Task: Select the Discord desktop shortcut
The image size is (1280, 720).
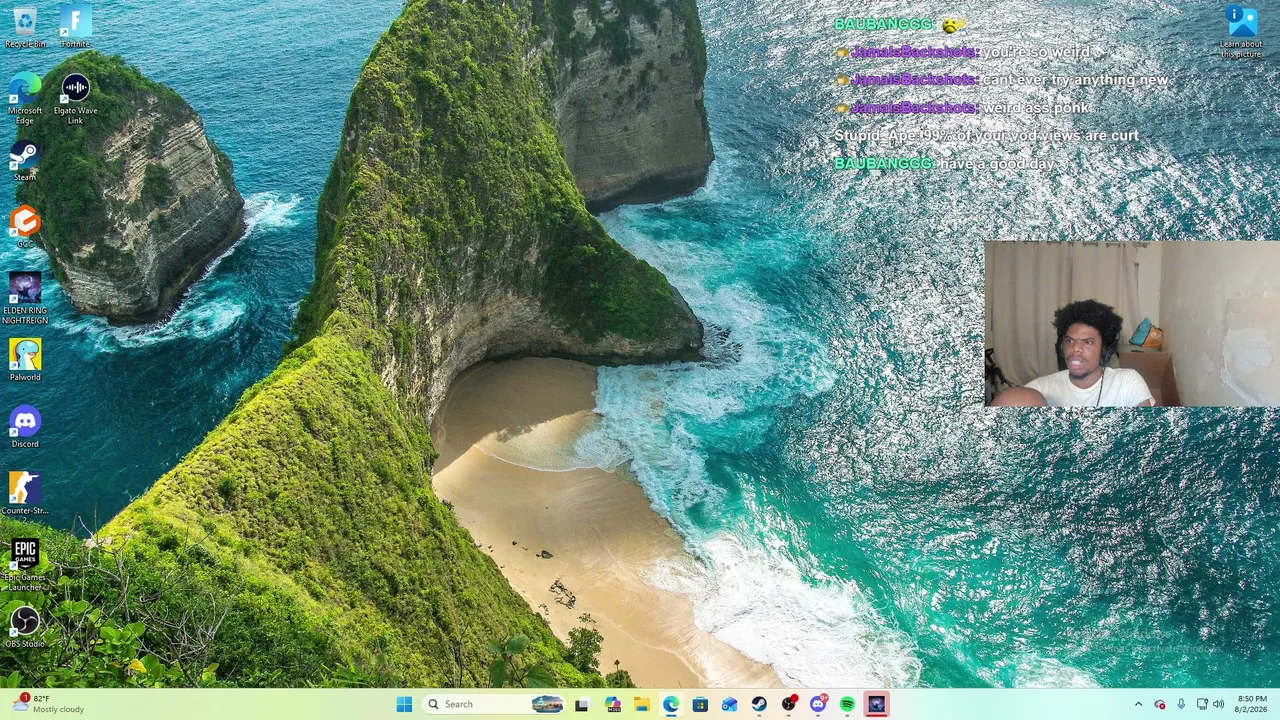Action: [x=25, y=428]
